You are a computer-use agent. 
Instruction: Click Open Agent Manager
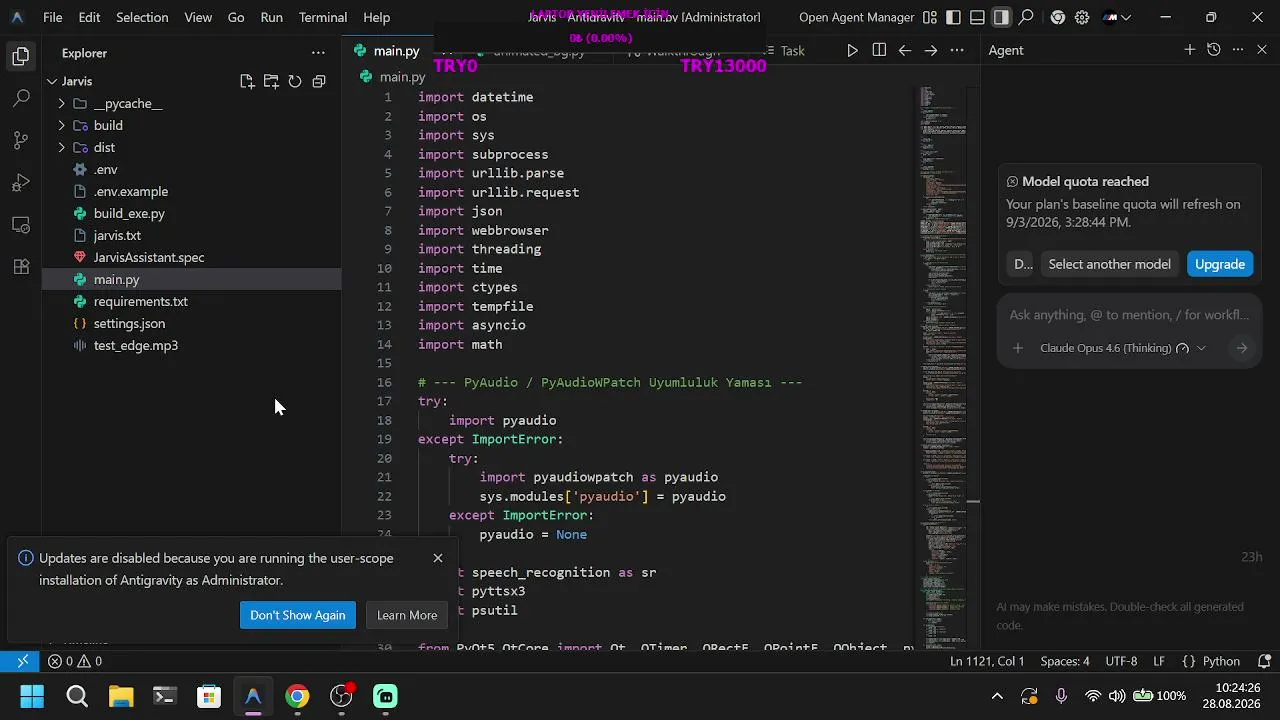pyautogui.click(x=856, y=17)
